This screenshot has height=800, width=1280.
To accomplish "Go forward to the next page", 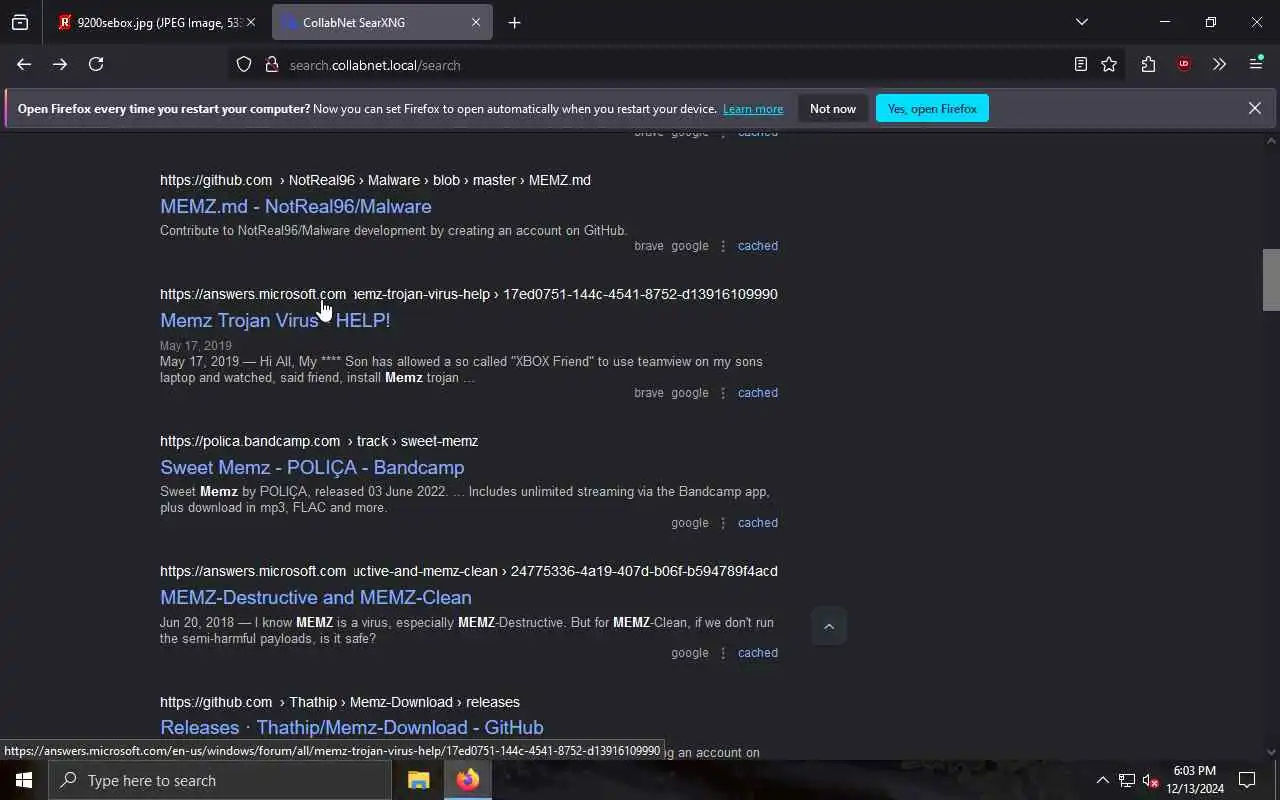I will 60,64.
